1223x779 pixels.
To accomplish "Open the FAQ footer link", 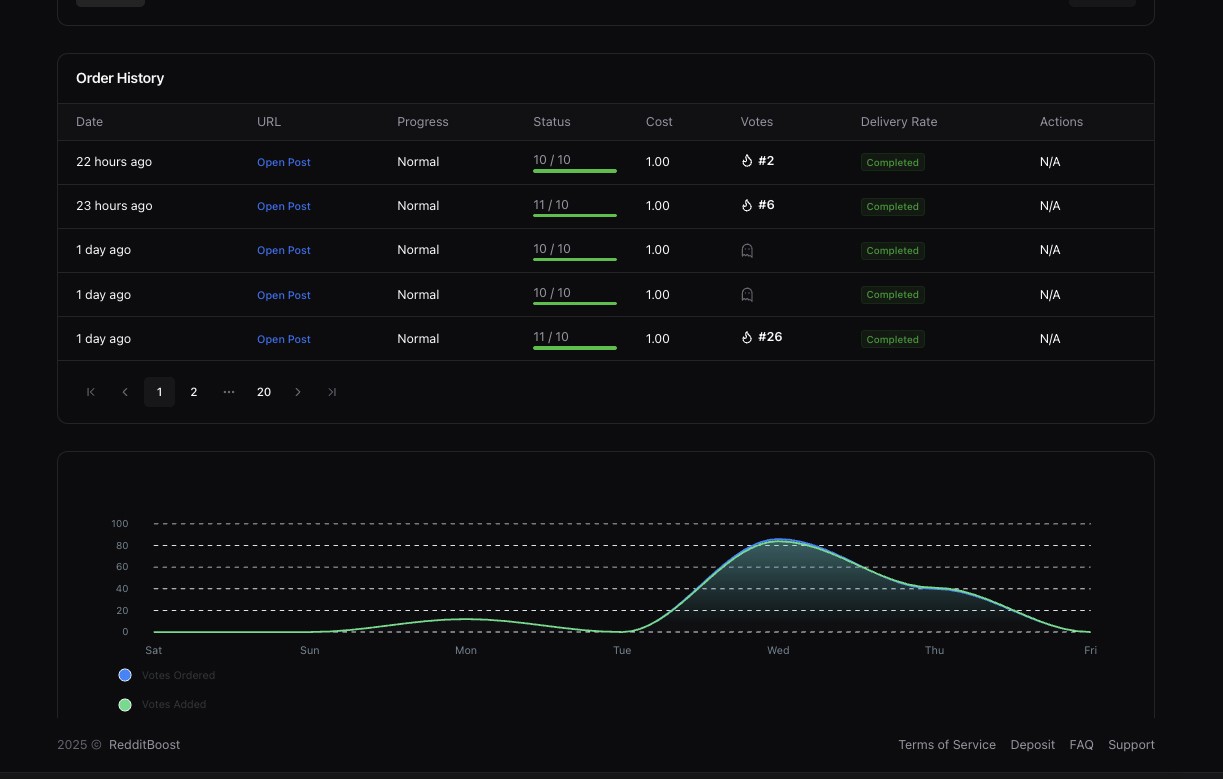I will click(1081, 745).
